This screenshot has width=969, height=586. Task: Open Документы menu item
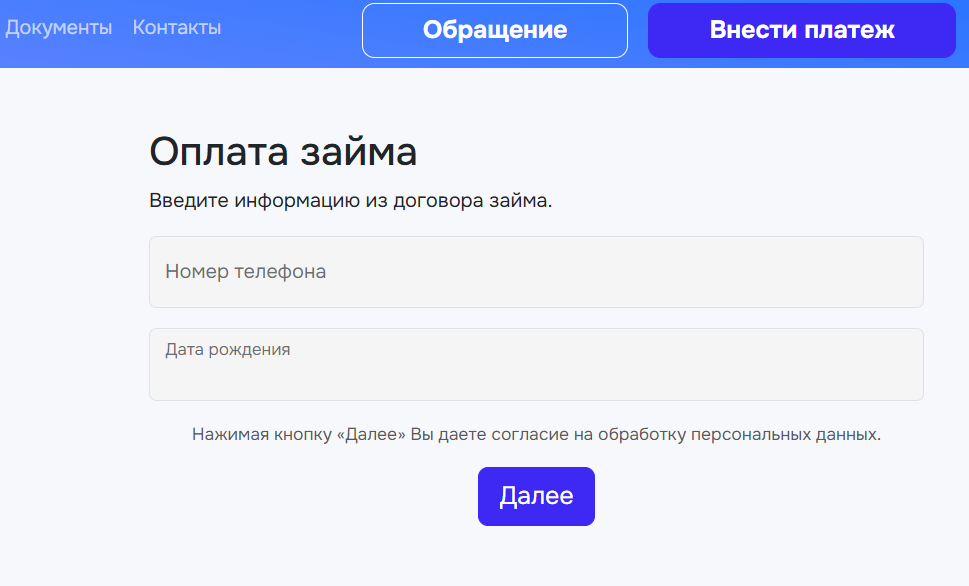59,28
